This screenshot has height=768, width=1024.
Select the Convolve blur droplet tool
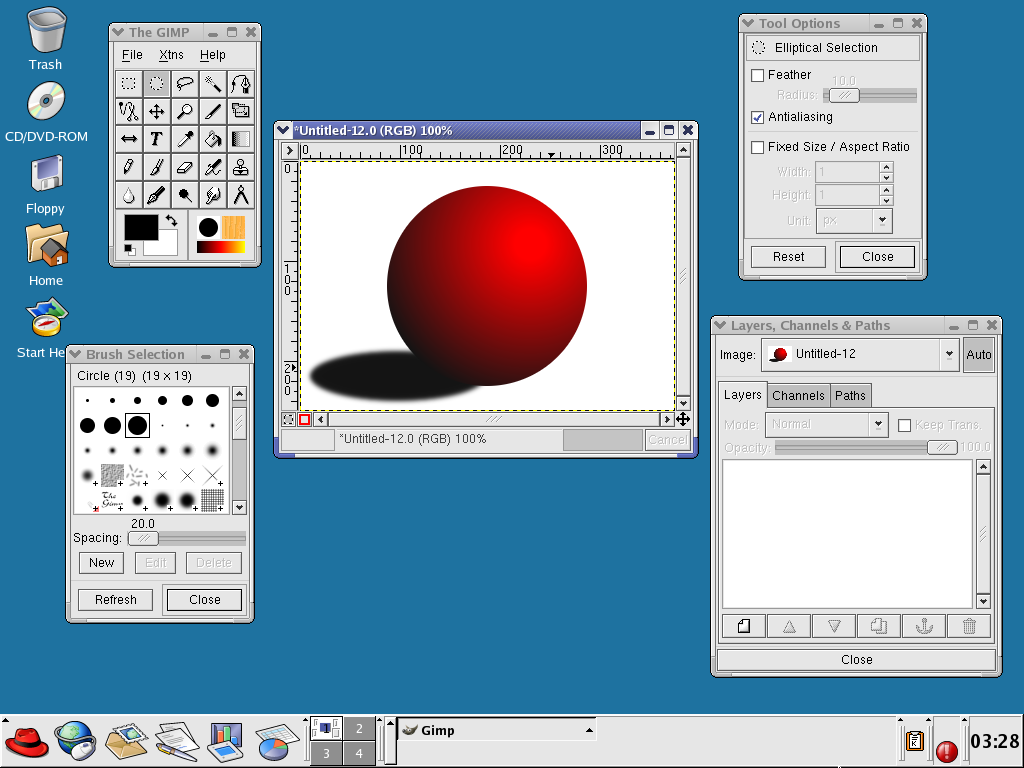[x=129, y=195]
